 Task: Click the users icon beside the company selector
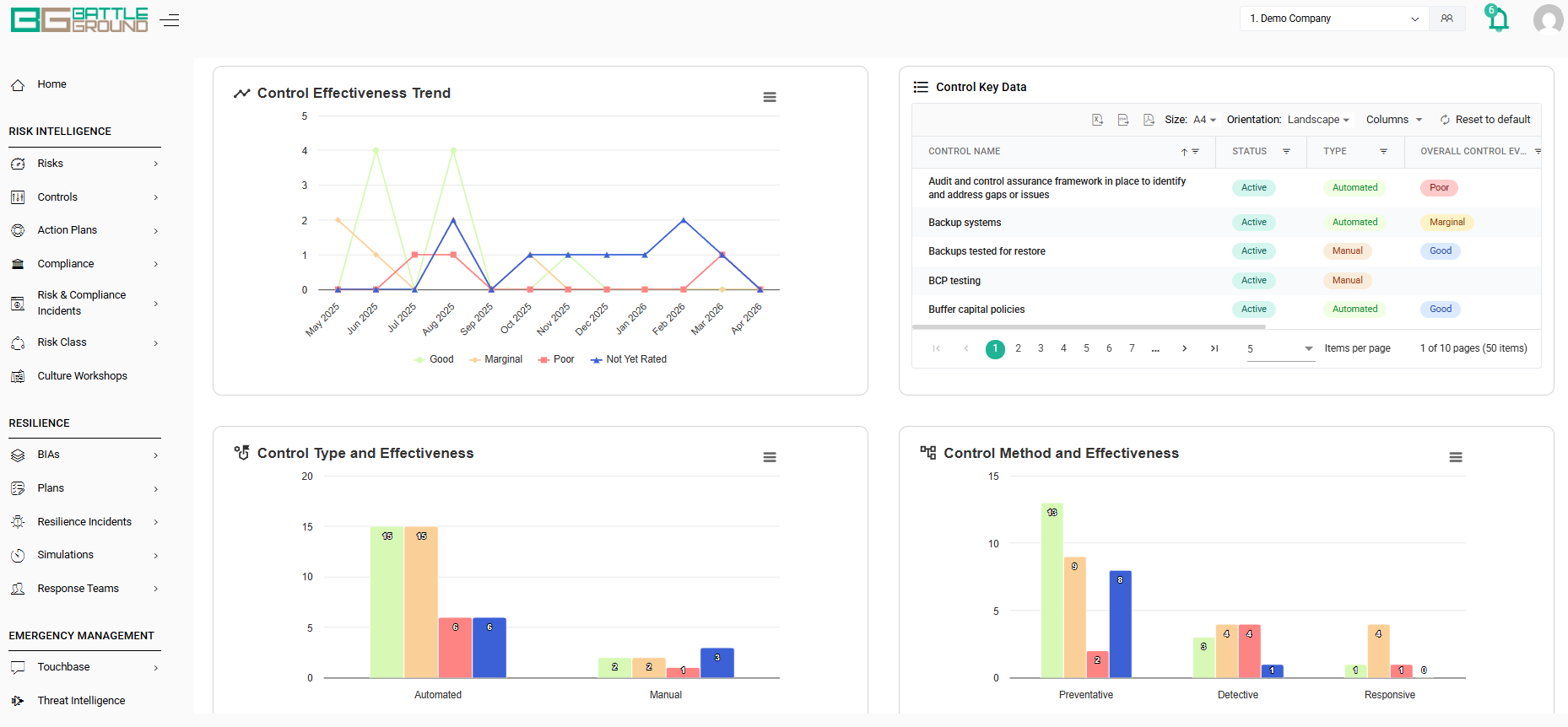click(x=1447, y=19)
